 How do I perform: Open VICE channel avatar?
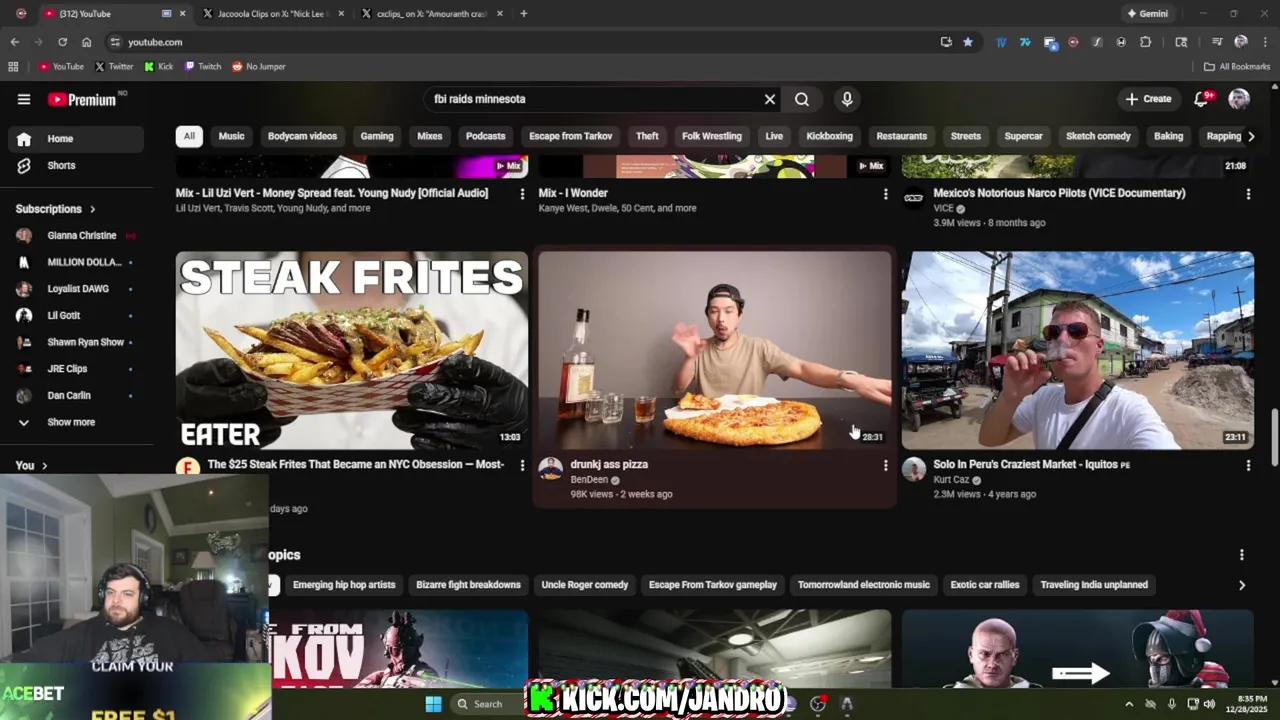click(x=914, y=198)
